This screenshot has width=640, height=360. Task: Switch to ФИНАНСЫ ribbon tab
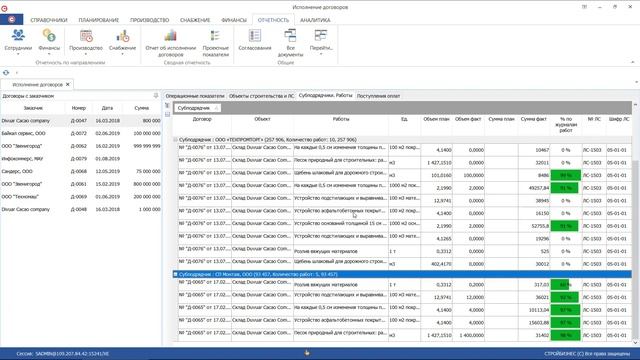point(234,20)
